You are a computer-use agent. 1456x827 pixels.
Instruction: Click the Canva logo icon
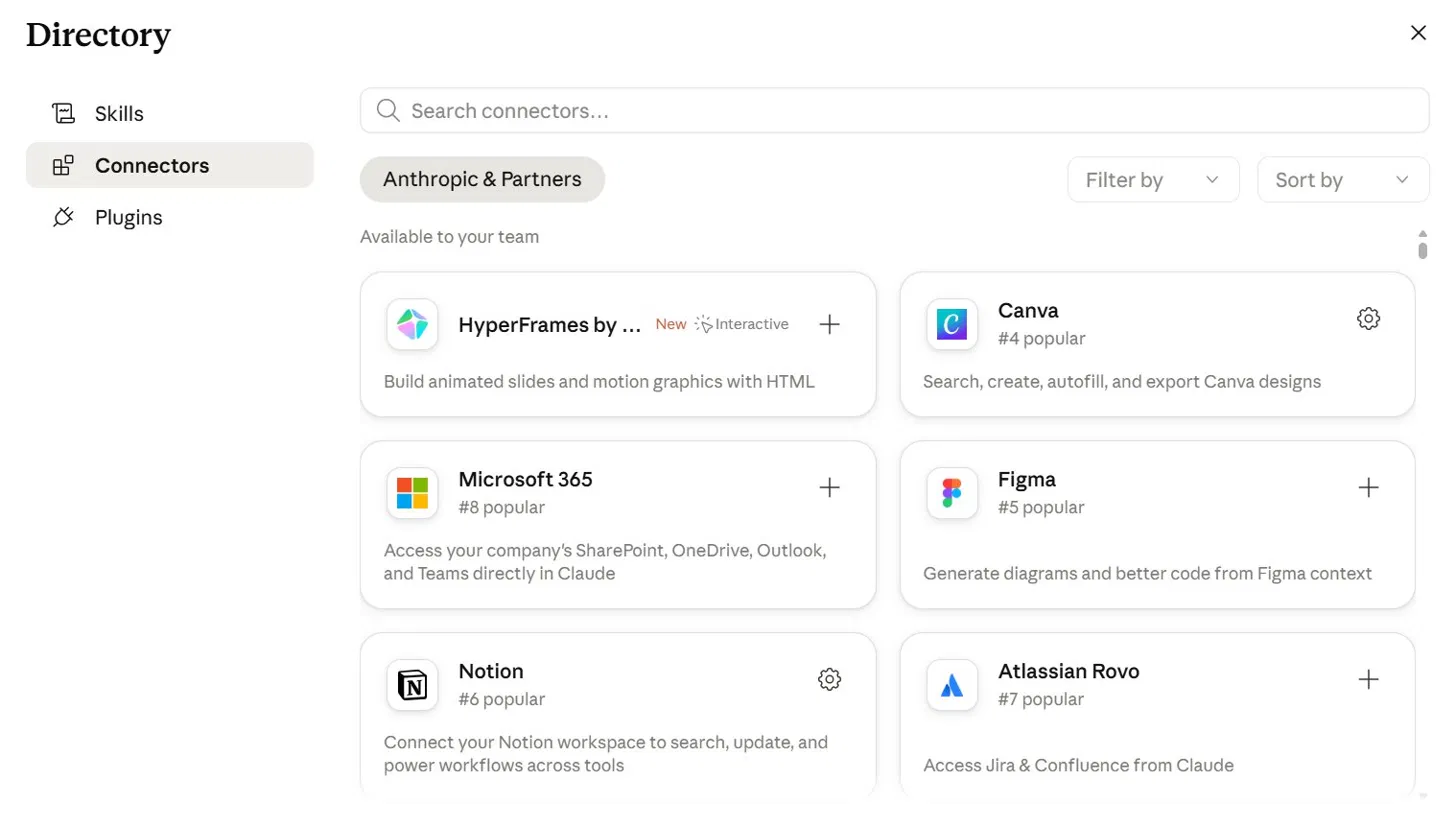click(952, 324)
